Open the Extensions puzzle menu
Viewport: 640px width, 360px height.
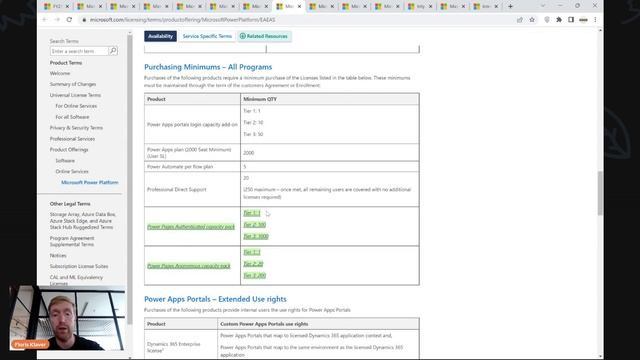(x=559, y=20)
